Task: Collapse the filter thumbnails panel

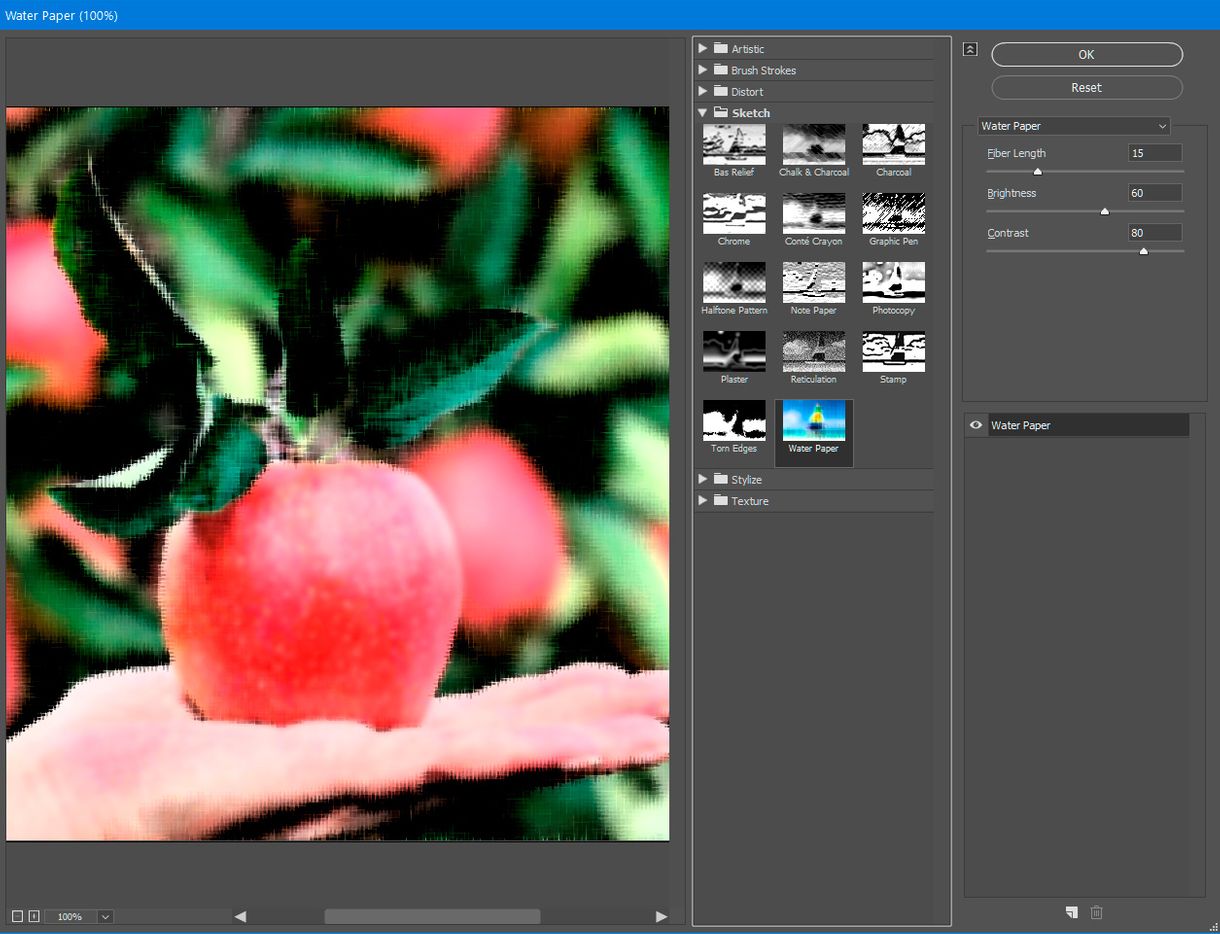Action: click(x=969, y=48)
